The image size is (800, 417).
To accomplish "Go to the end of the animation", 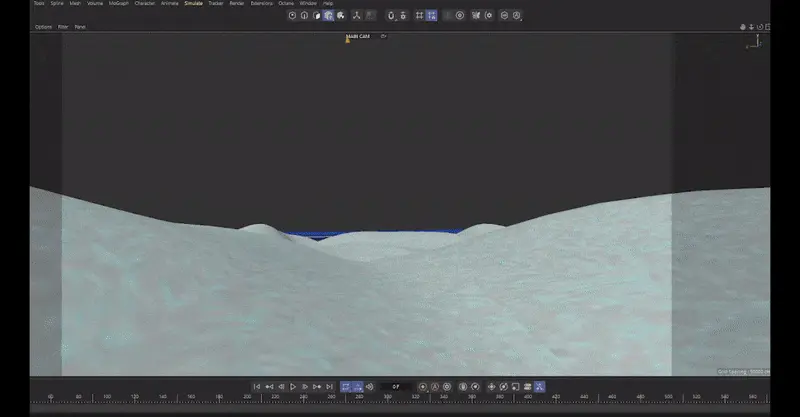I will 329,386.
